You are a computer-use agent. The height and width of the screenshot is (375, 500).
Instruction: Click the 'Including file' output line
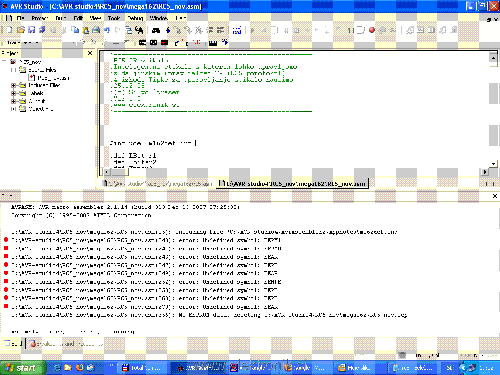coord(204,232)
